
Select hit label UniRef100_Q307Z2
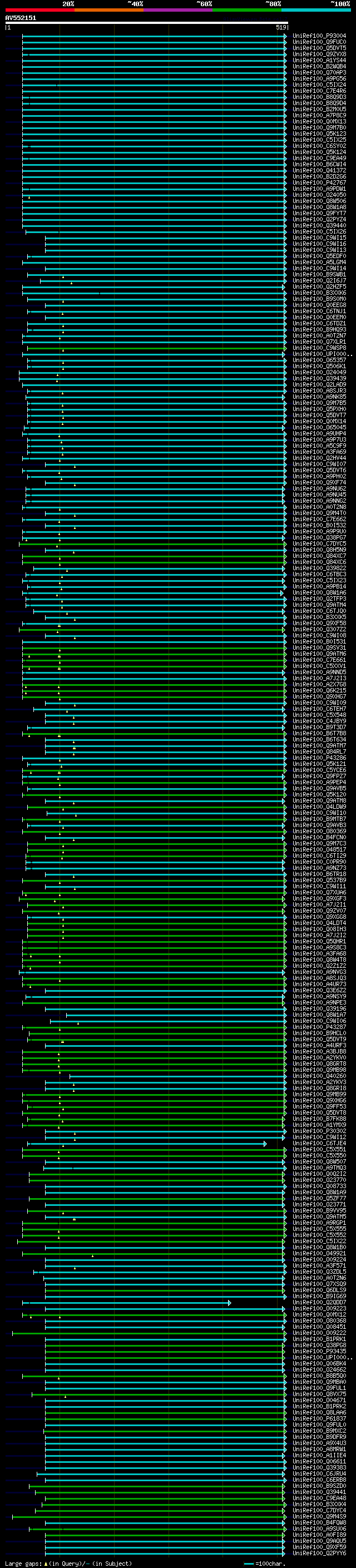pyautogui.click(x=319, y=630)
